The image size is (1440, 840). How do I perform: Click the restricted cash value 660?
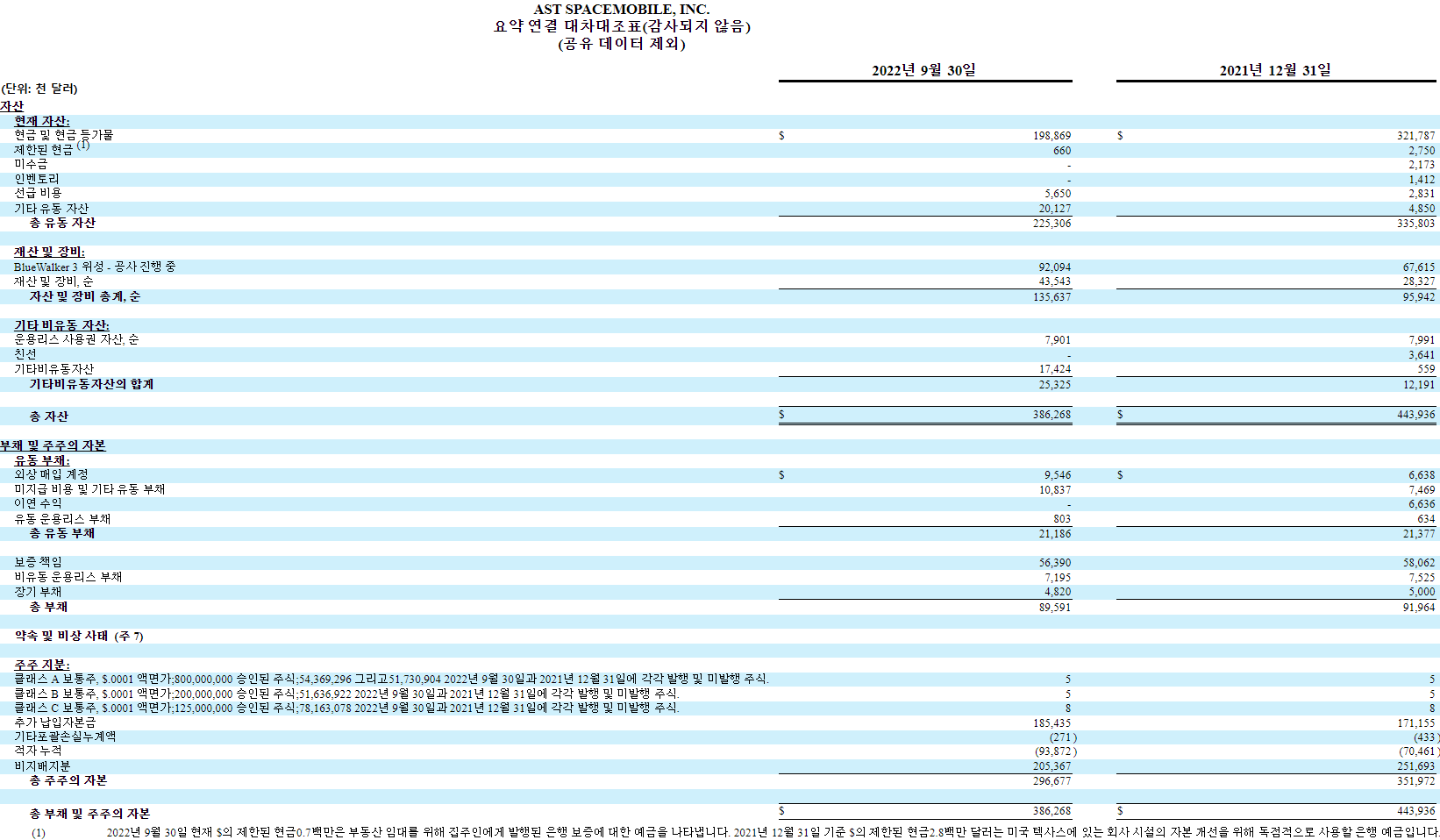coord(1062,151)
